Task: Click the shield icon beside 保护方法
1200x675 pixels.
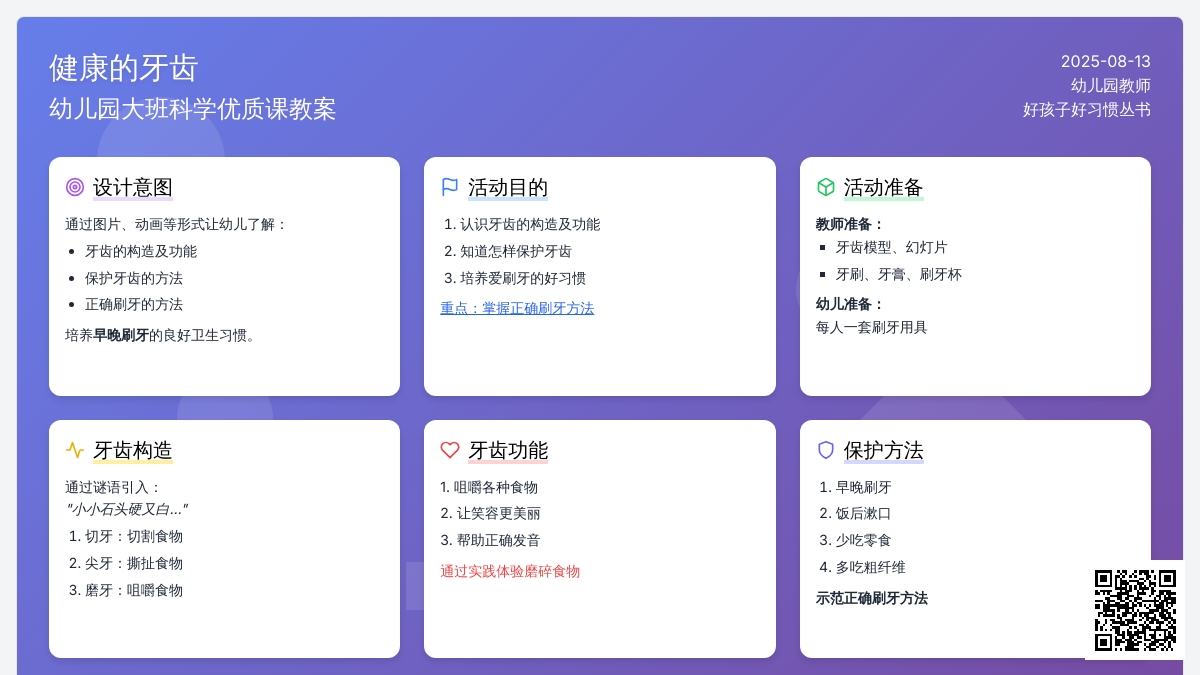Action: point(826,450)
